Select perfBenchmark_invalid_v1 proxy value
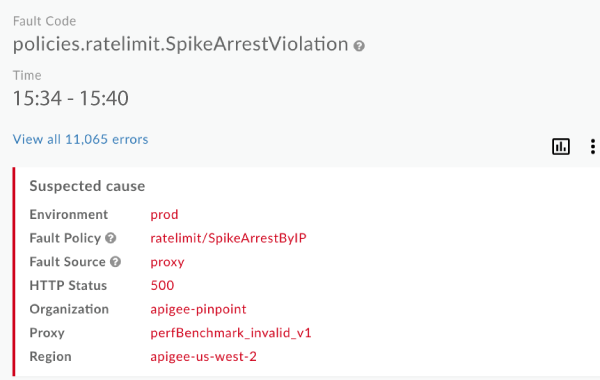600x380 pixels. pos(231,333)
